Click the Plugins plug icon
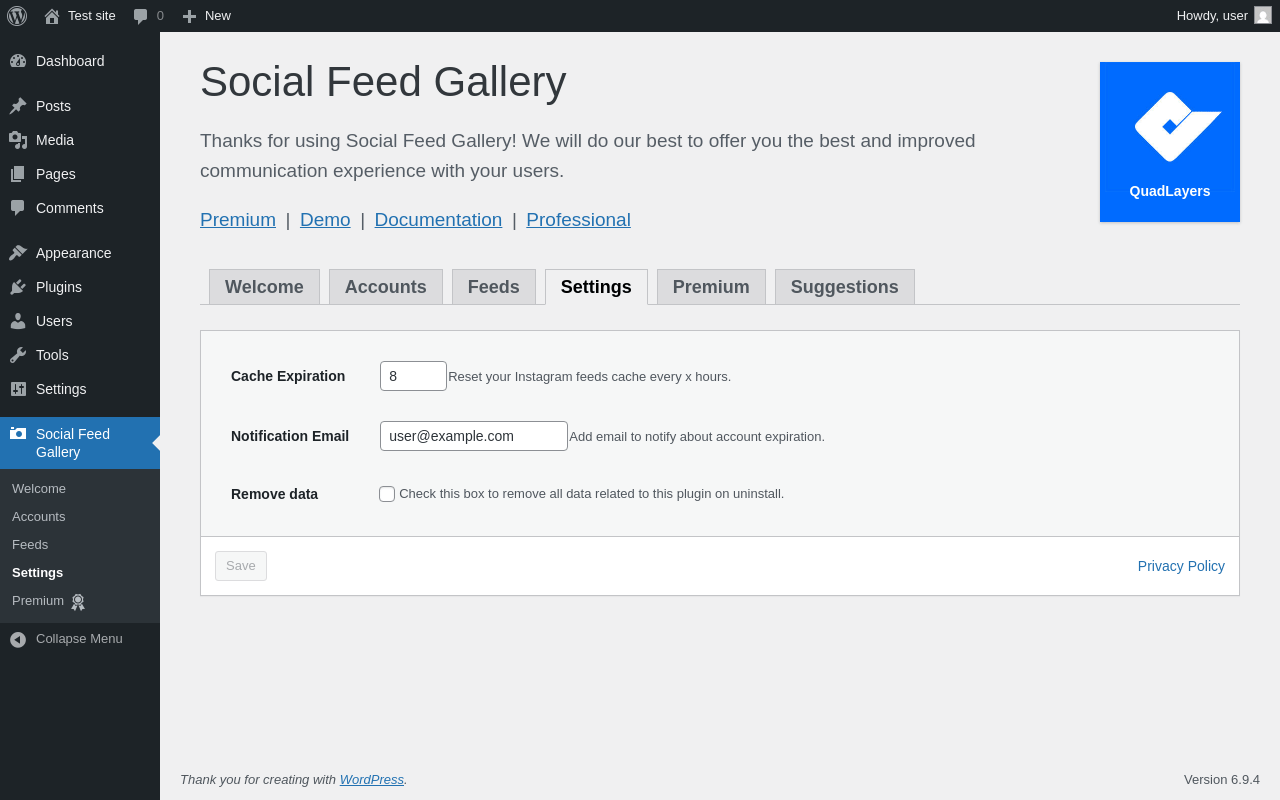Screen dimensions: 1280x800 tap(18, 287)
